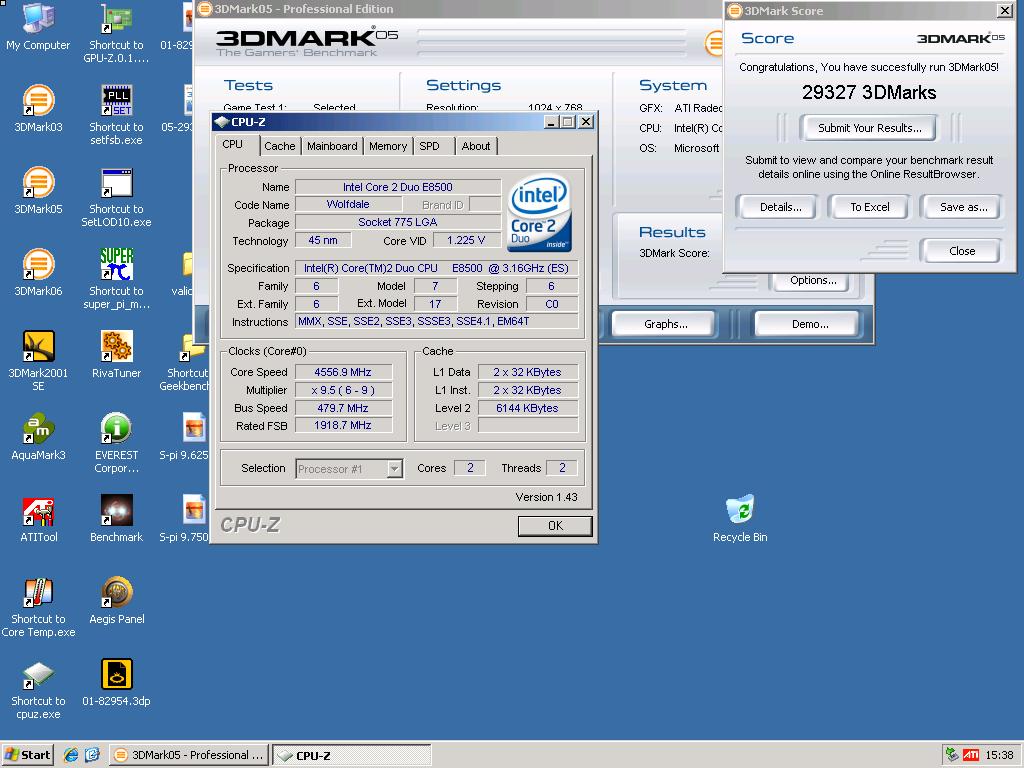Click Demo button in 3DMark05

tap(809, 324)
